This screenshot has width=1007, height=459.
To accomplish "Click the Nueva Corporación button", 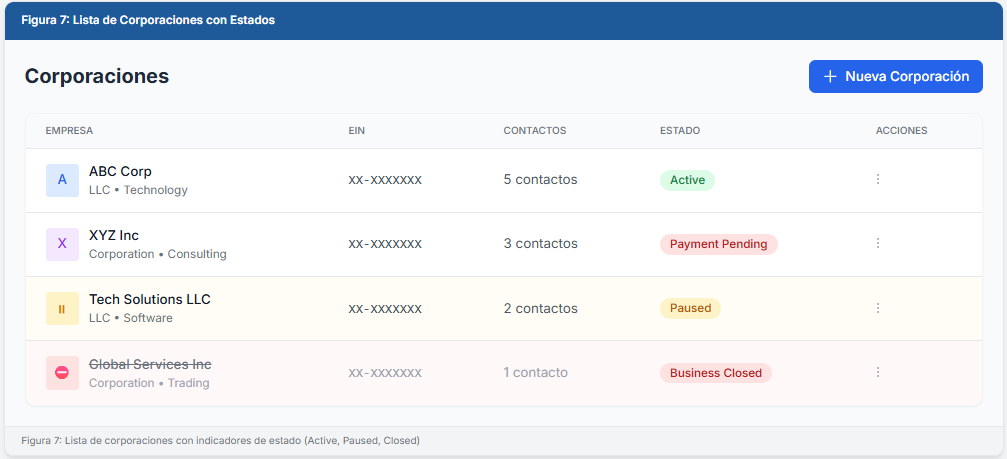I will pyautogui.click(x=895, y=77).
